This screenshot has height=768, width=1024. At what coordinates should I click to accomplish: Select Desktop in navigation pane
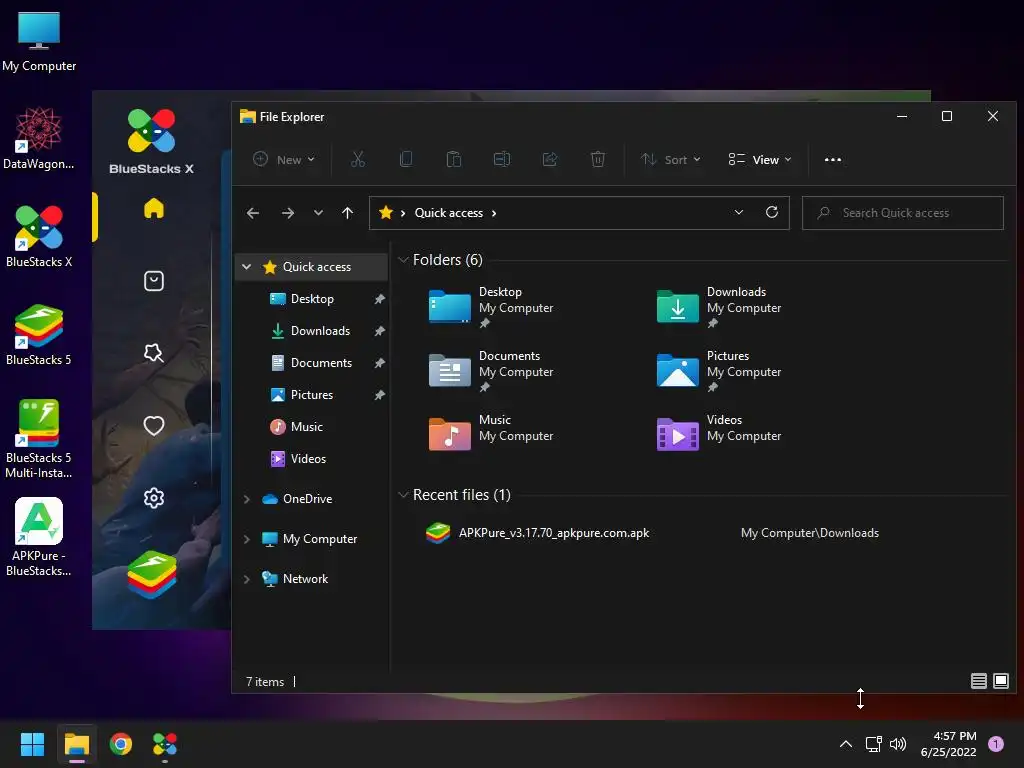point(312,298)
